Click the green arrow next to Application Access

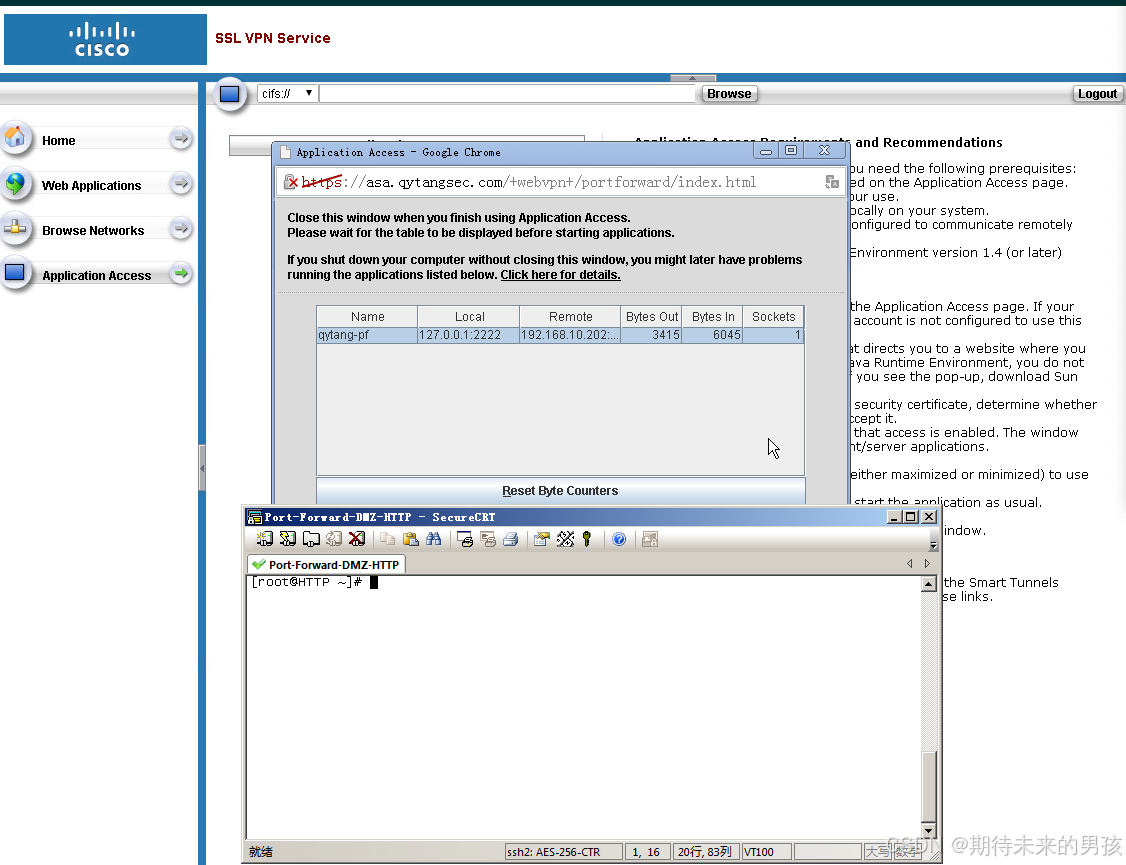pos(181,273)
